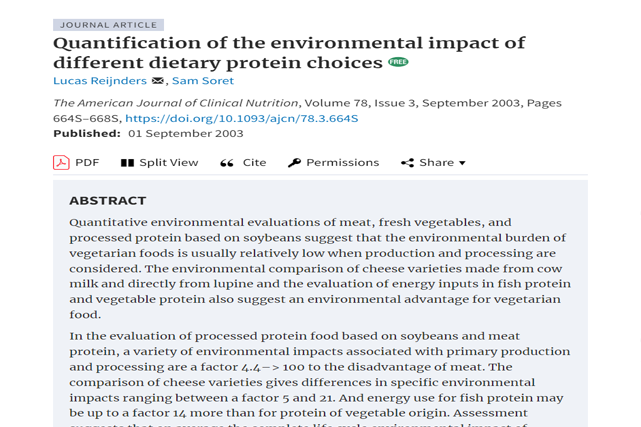Open the author page for Sam Soret
The width and height of the screenshot is (641, 427).
[203, 80]
